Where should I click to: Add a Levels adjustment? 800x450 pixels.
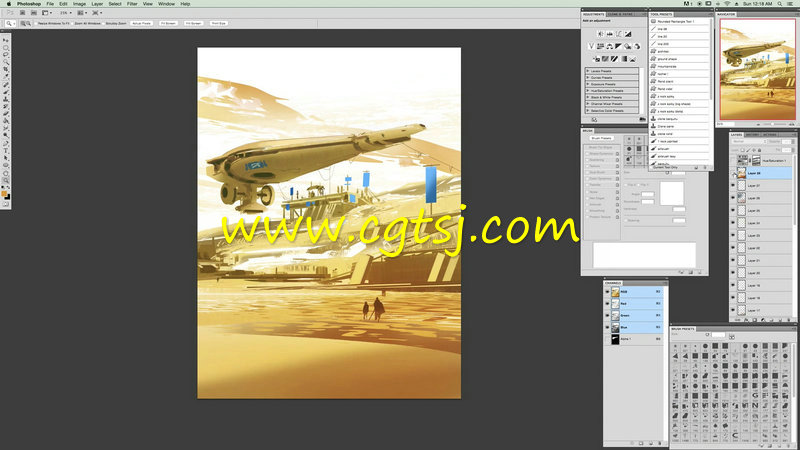click(610, 34)
